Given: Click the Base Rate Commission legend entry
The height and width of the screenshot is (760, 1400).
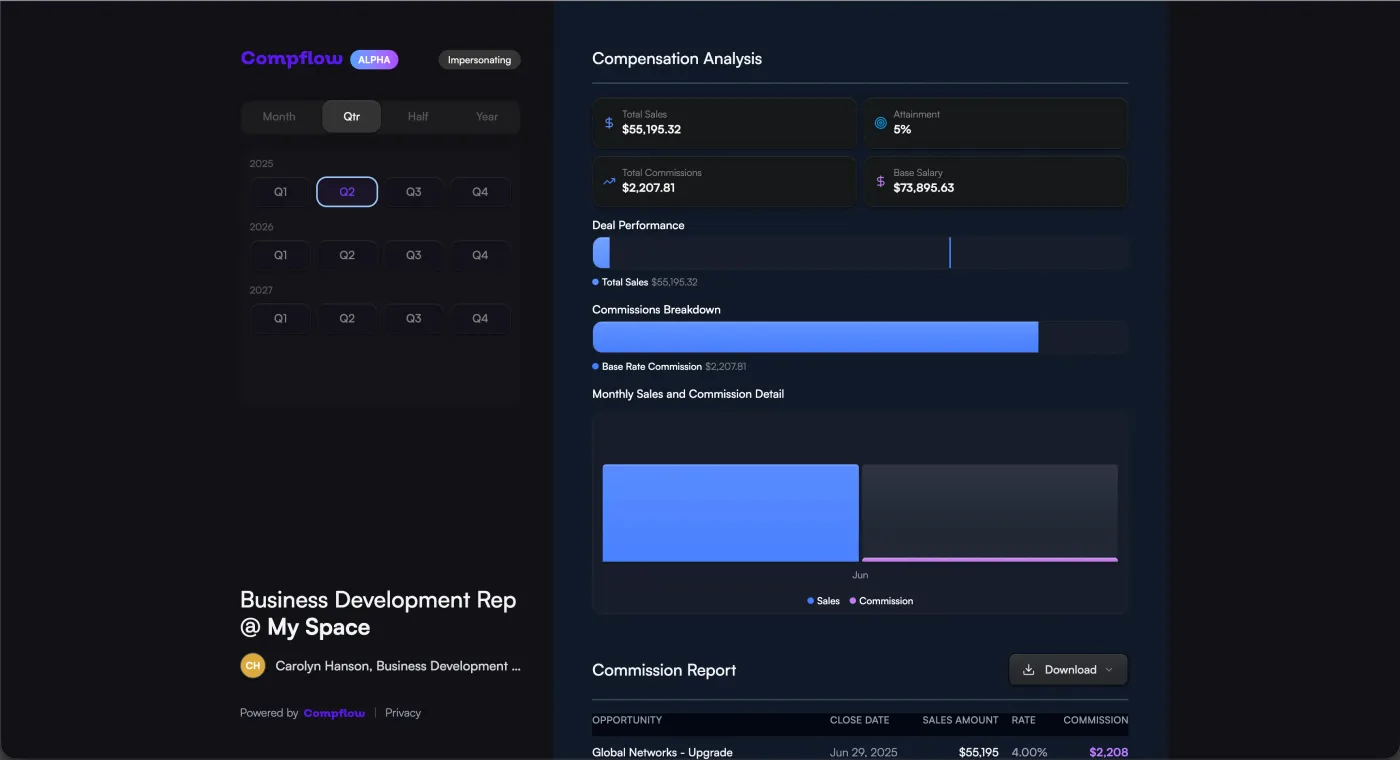Looking at the screenshot, I should tap(669, 367).
